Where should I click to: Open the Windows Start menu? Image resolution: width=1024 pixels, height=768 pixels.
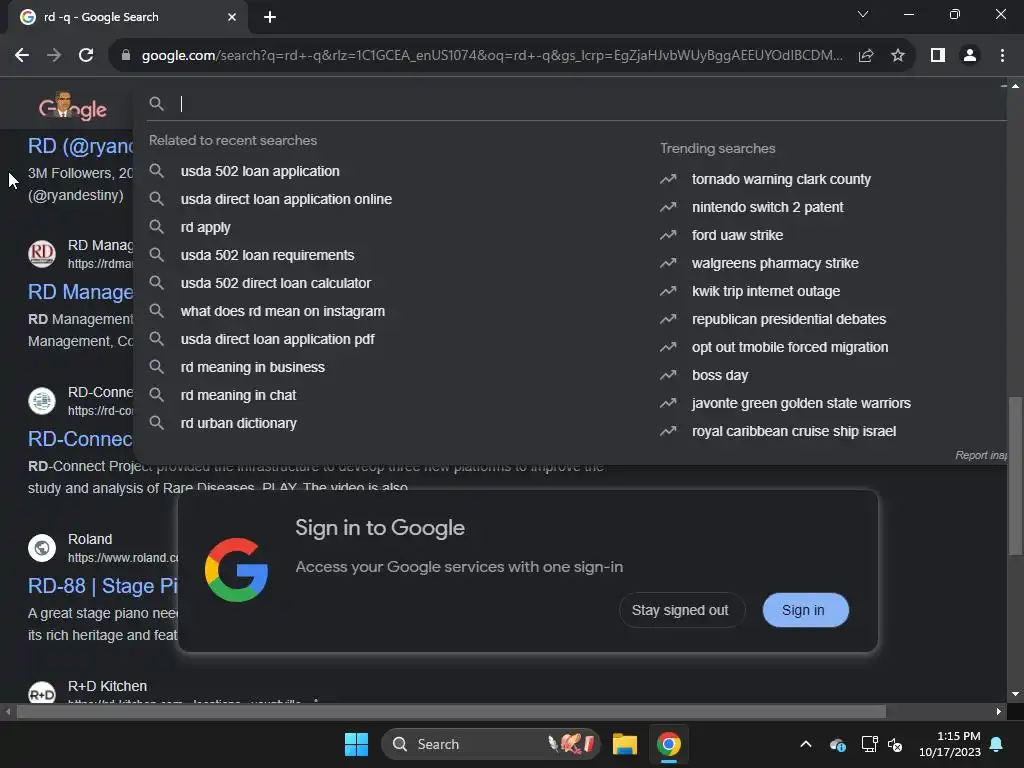click(x=356, y=744)
